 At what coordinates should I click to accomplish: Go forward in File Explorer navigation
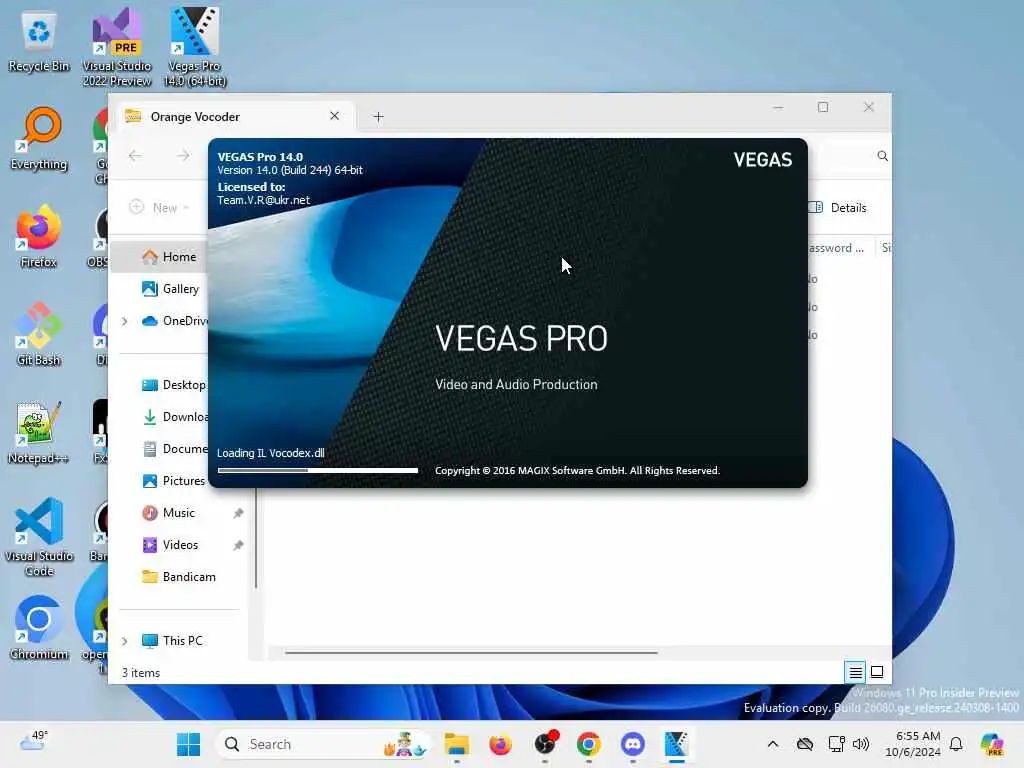tap(183, 155)
